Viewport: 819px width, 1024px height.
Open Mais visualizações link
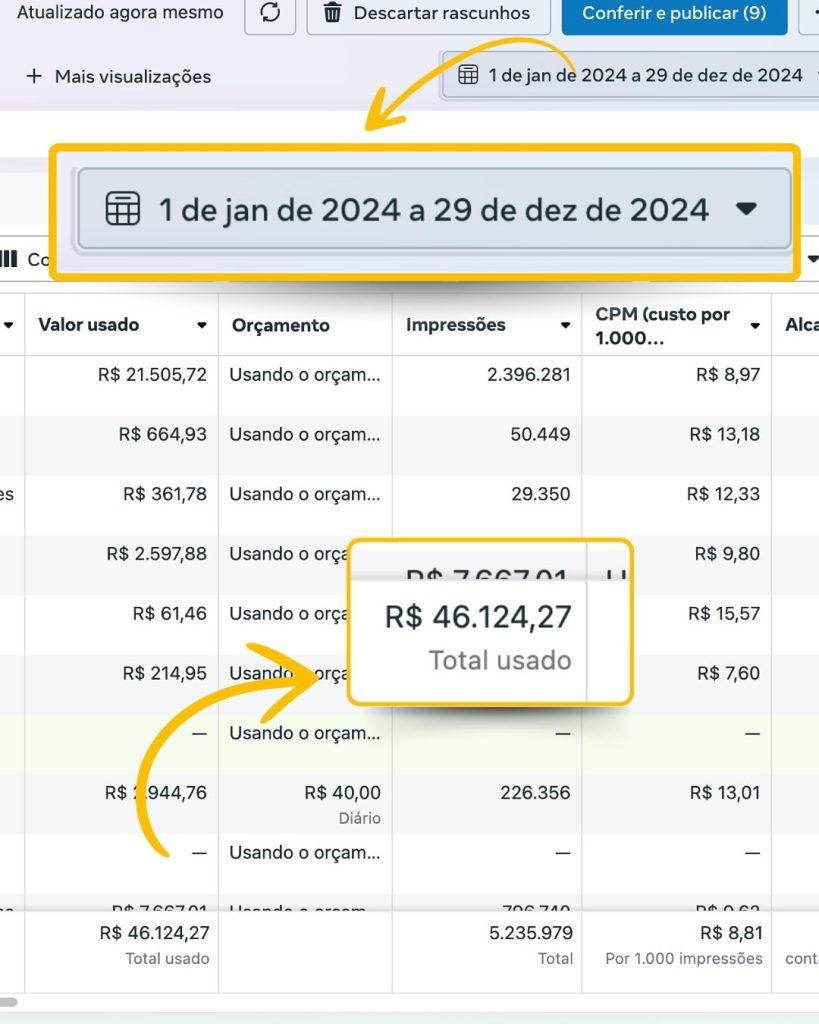click(x=132, y=76)
